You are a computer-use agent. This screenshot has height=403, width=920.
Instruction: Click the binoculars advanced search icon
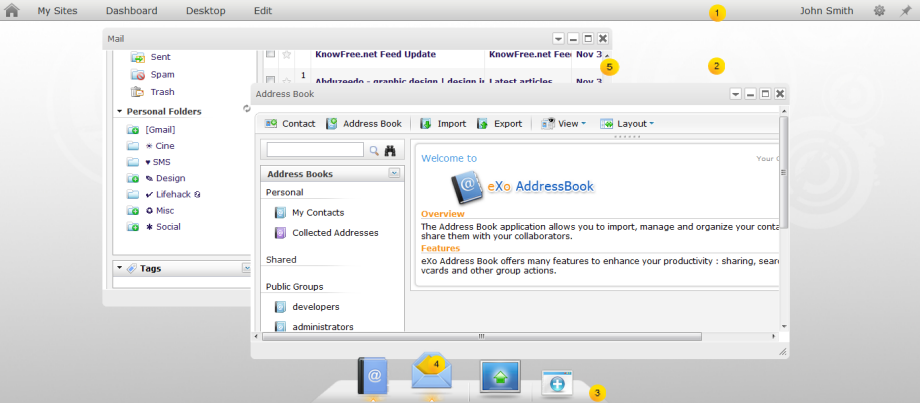(390, 150)
